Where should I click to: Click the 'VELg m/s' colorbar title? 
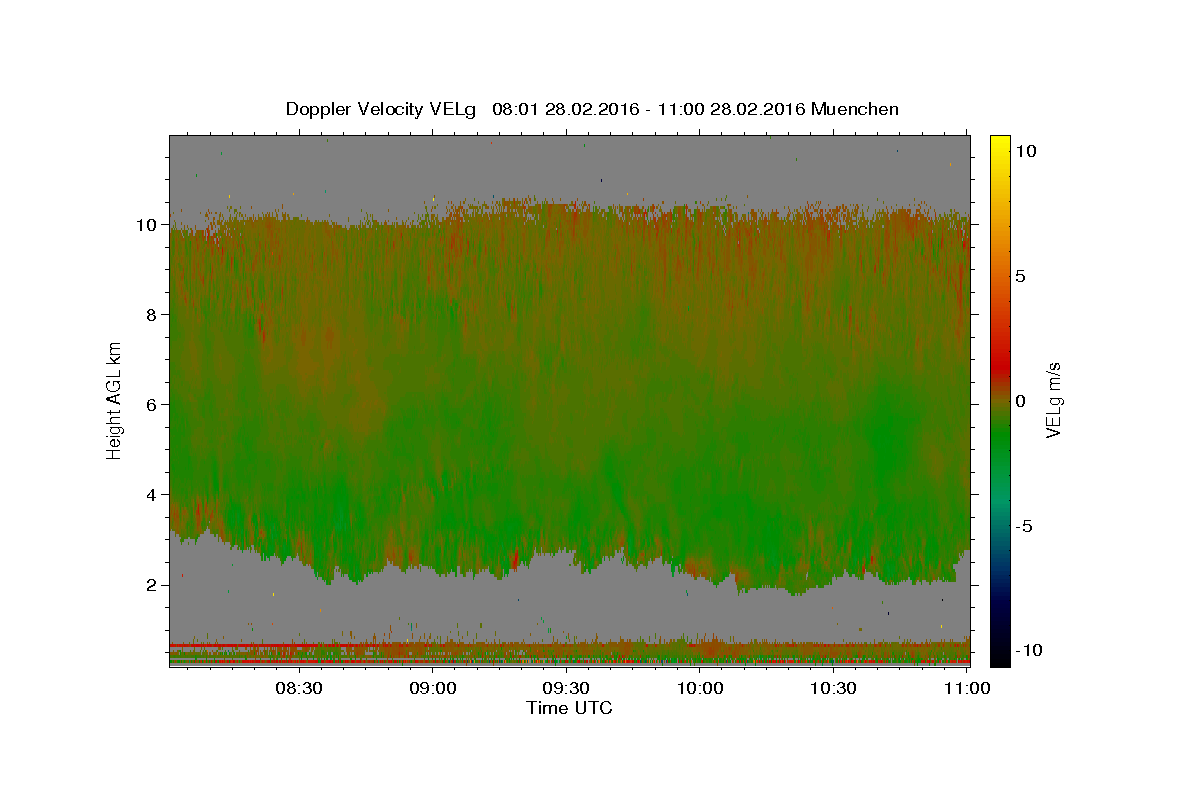[x=1054, y=400]
